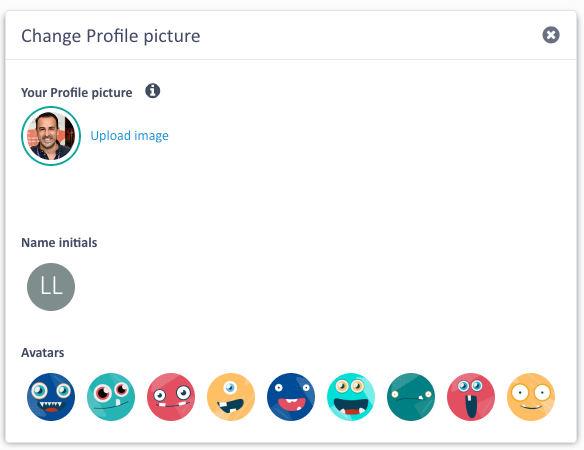Click the white LL letters in initials circle
584x450 pixels.
pos(51,286)
